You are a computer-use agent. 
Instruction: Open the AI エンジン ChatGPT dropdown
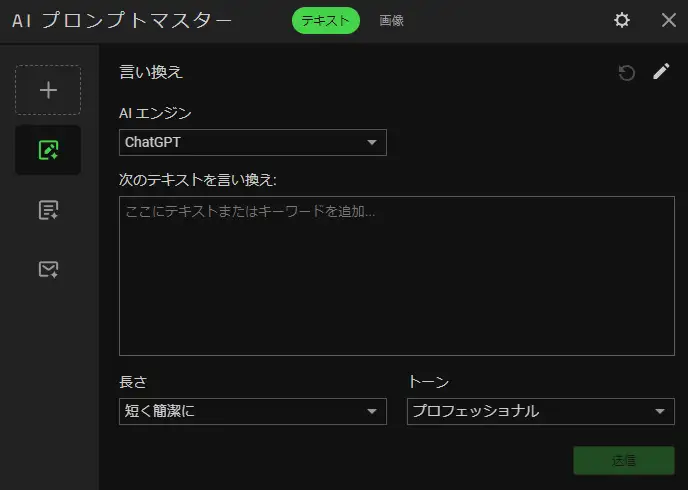click(x=253, y=142)
